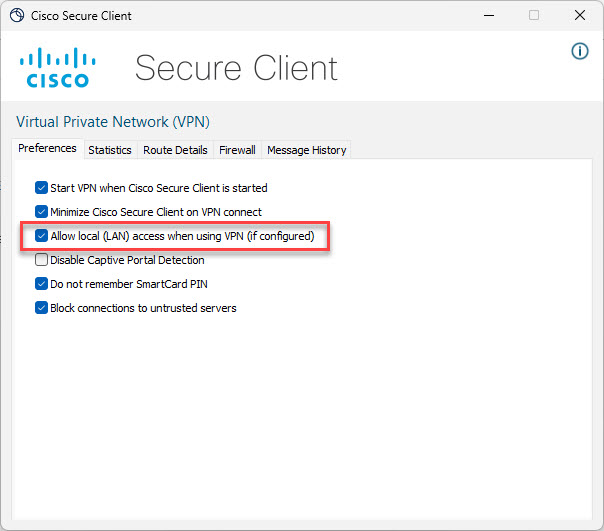Show the Message History tab
The image size is (604, 531).
pyautogui.click(x=306, y=150)
